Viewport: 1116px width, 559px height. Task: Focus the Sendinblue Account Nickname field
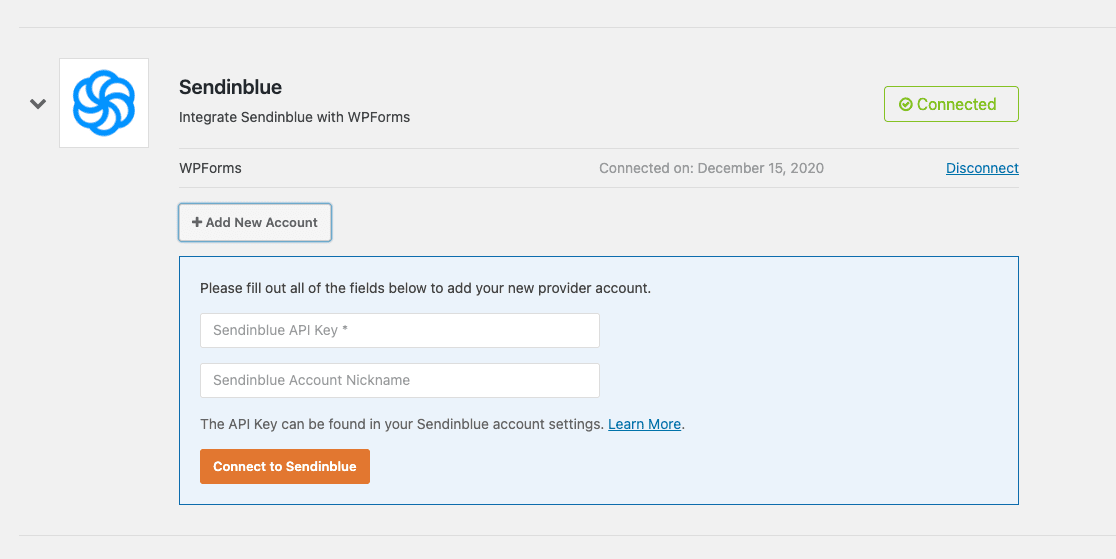click(400, 380)
